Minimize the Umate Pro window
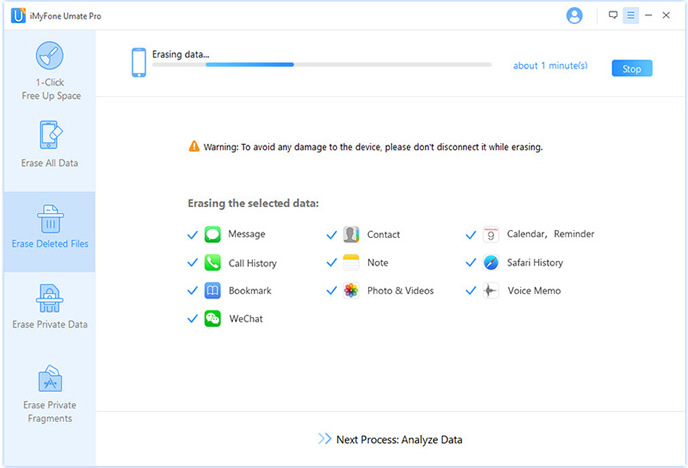This screenshot has width=688, height=468. 649,15
